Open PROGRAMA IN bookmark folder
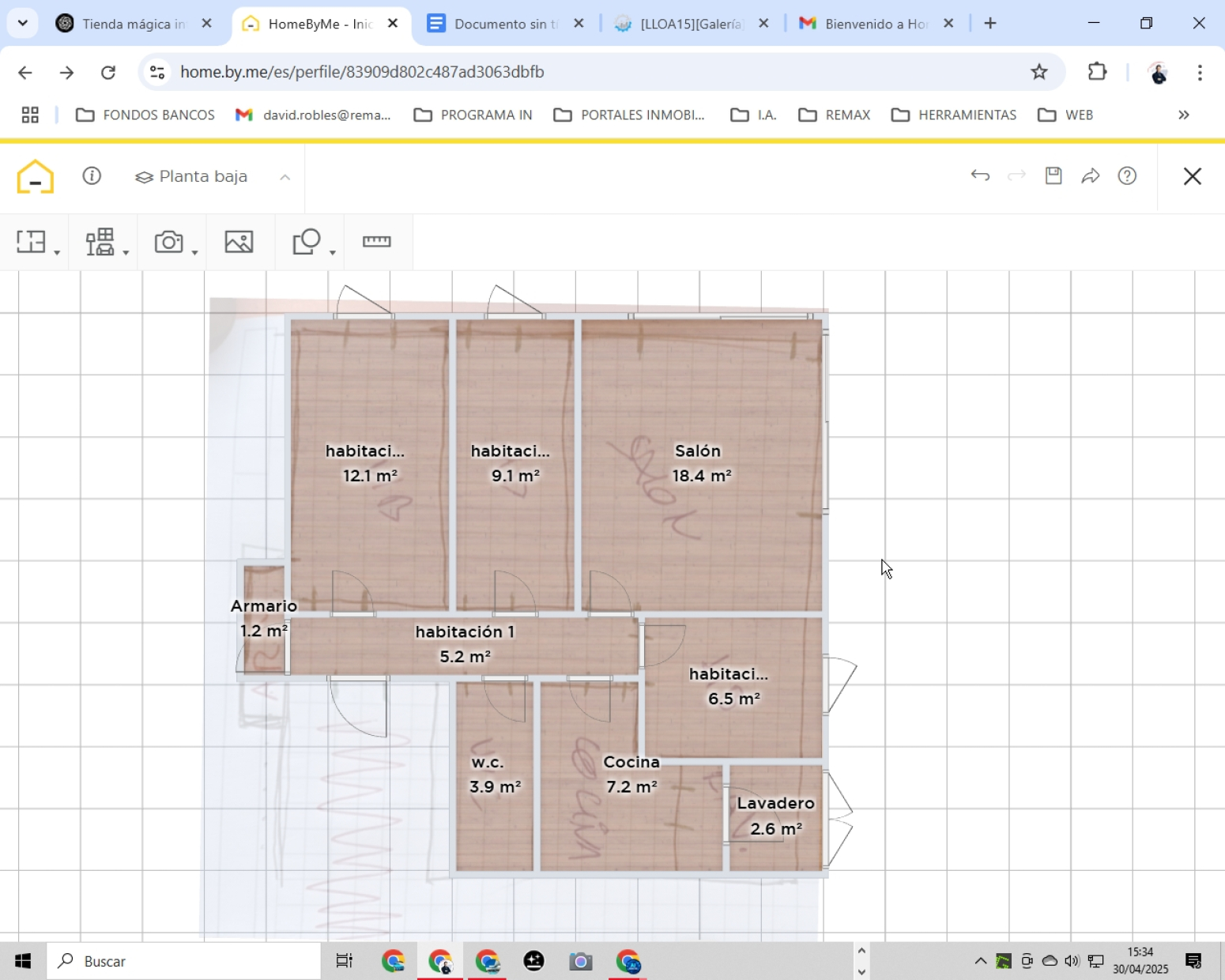Screen dimensions: 1225x980 point(473,115)
